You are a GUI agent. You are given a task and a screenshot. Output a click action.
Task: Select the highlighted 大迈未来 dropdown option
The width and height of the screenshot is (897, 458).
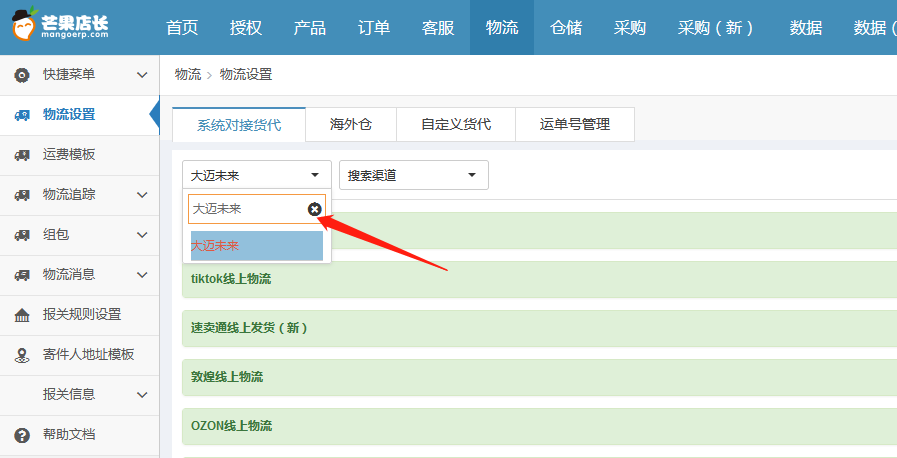coord(256,245)
